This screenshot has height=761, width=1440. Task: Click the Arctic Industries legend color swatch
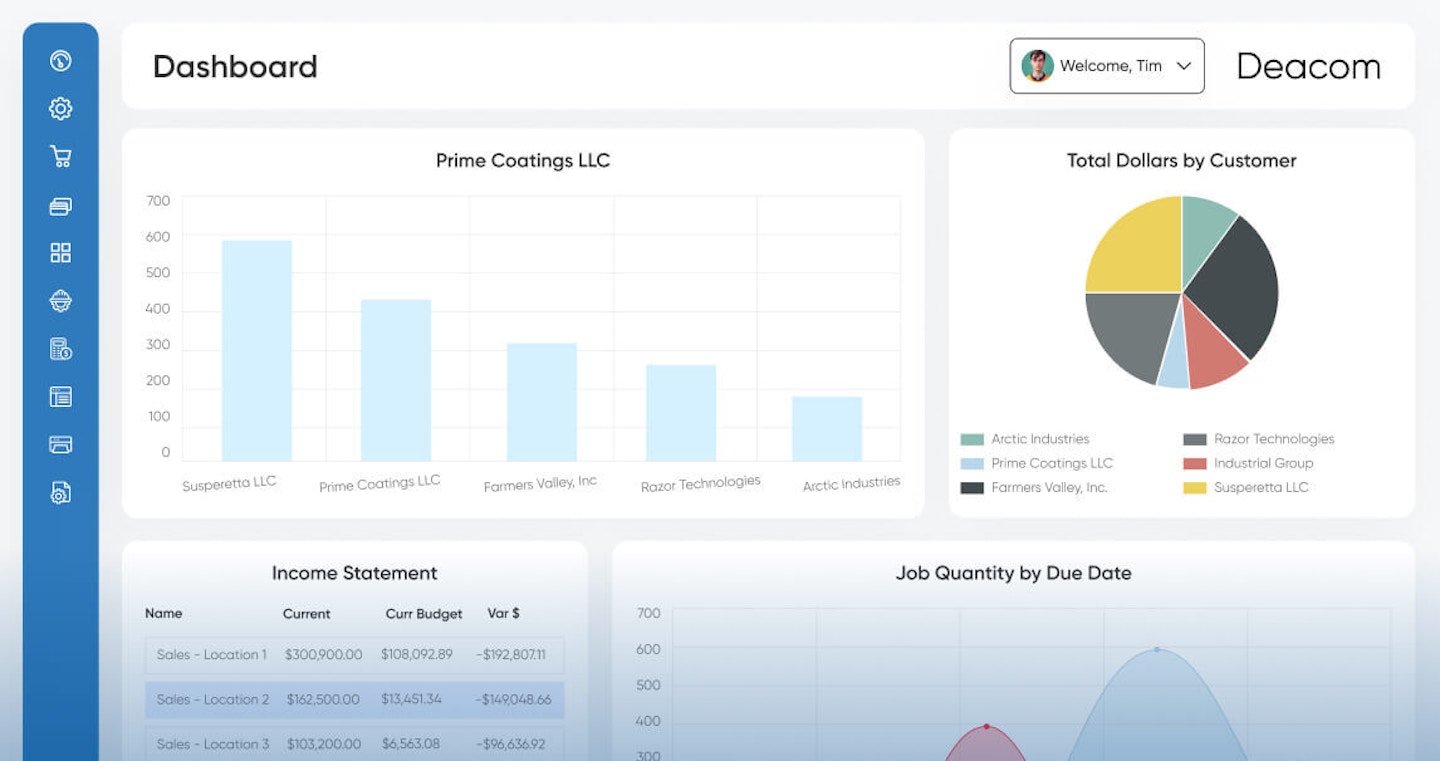(x=972, y=440)
